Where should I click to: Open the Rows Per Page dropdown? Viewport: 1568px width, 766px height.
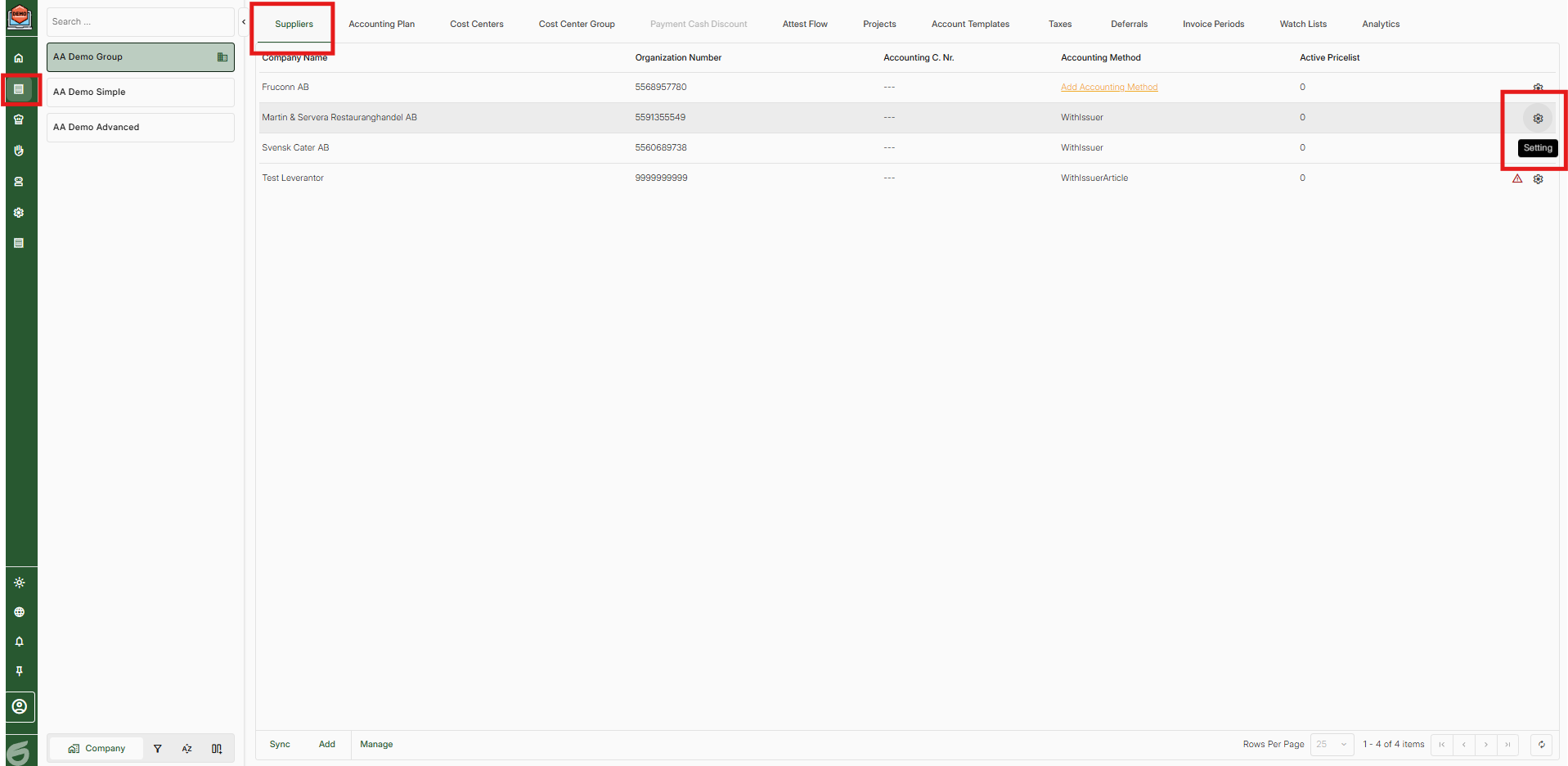point(1332,745)
